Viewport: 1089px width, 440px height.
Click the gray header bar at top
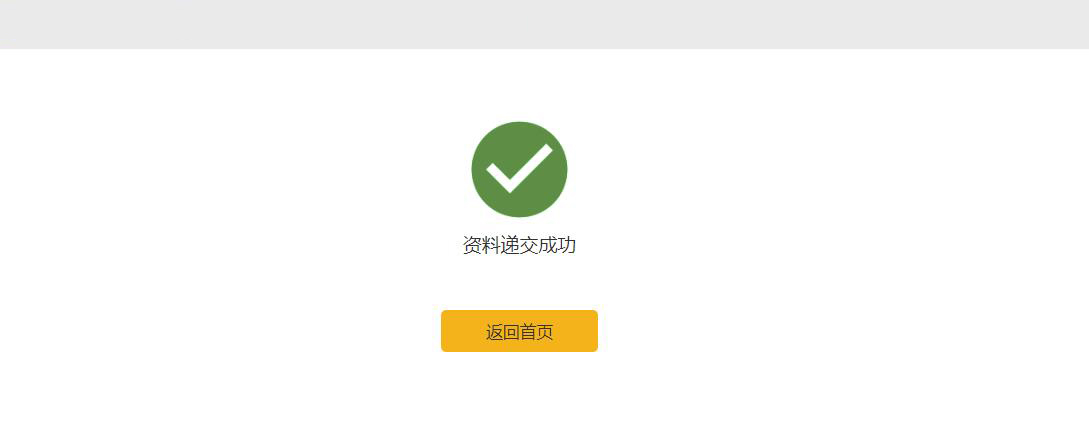pos(544,24)
